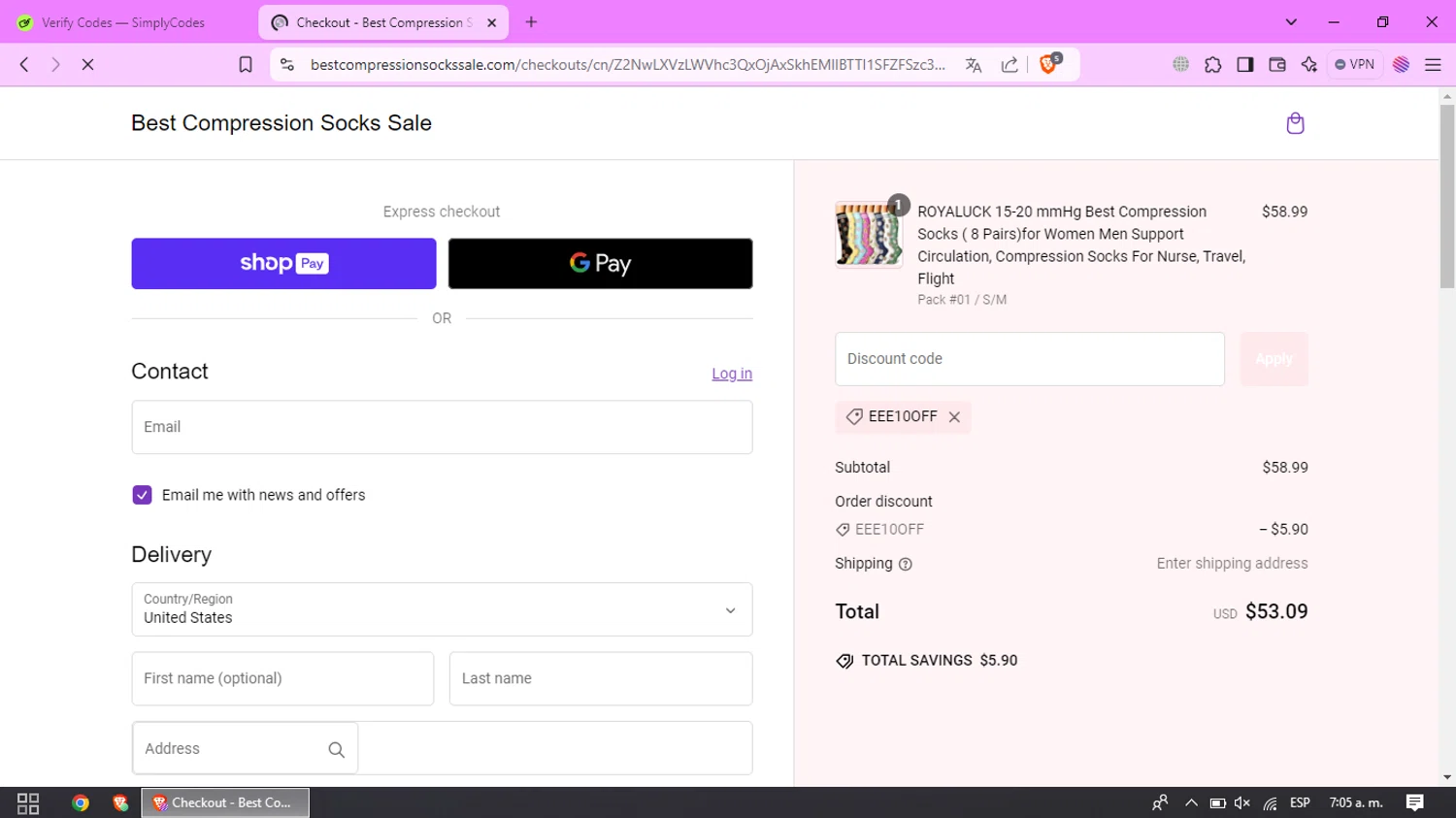
Task: Bookmark this page
Action: [246, 64]
